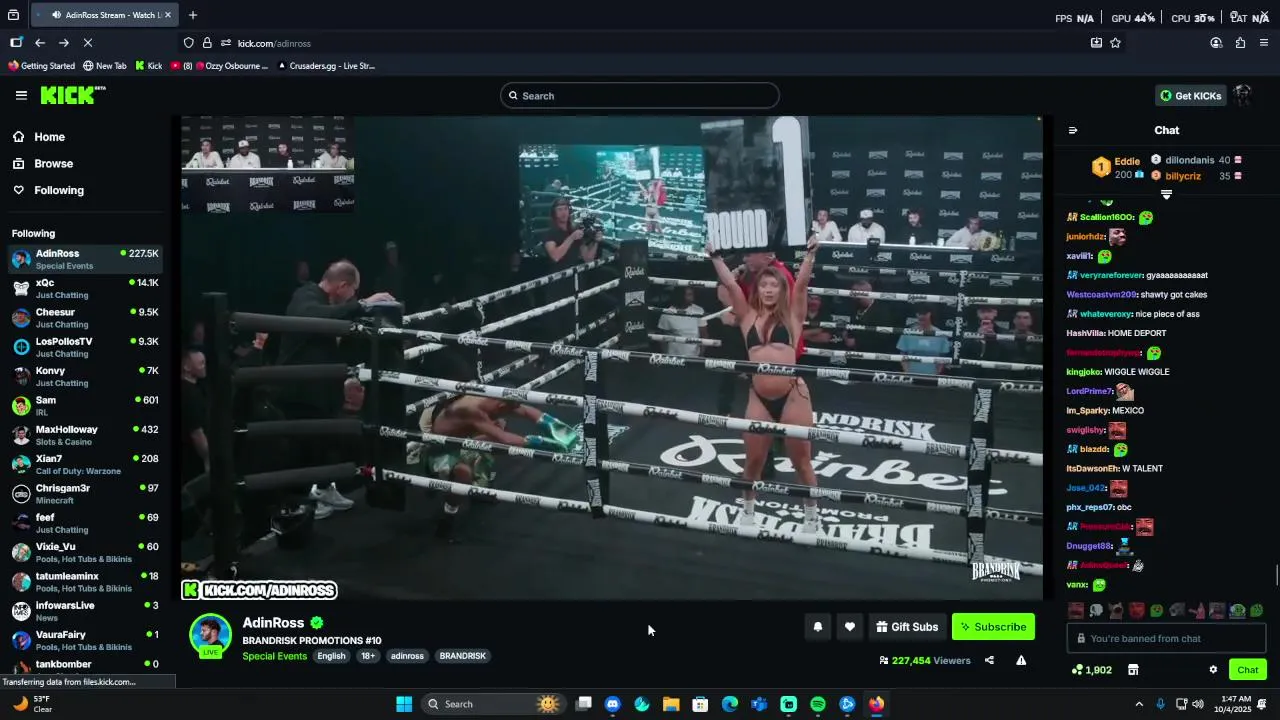1280x720 pixels.
Task: Click the share stream icon
Action: tap(989, 660)
